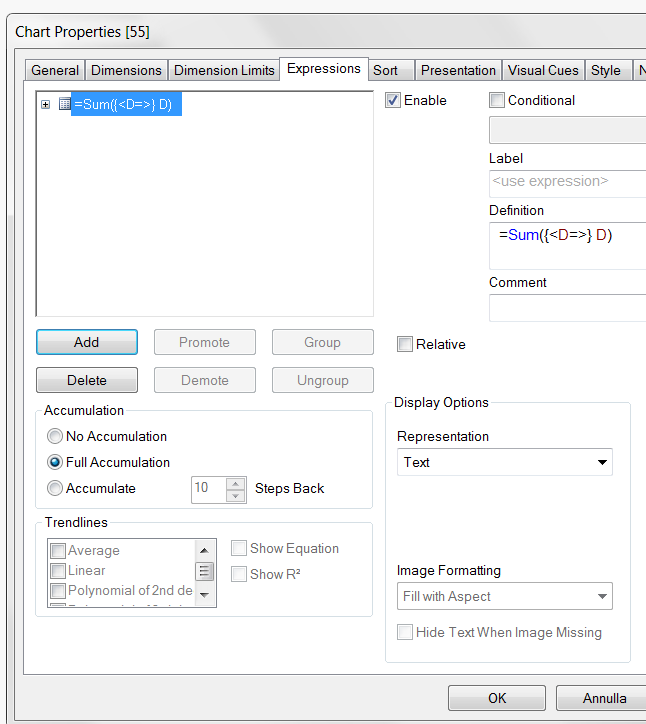Viewport: 646px width, 724px height.
Task: Cancel with the Annulla button
Action: click(x=601, y=698)
